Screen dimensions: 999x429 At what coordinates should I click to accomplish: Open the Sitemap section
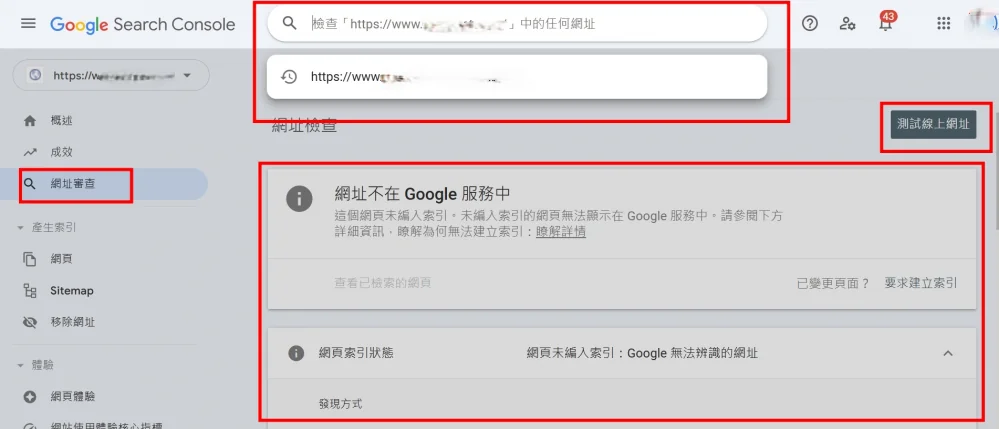click(71, 291)
